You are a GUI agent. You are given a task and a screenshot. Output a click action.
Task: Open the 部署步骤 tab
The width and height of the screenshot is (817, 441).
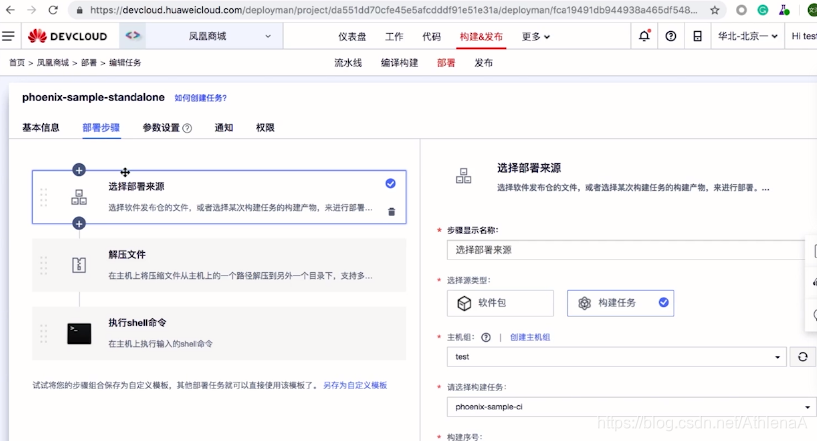[x=101, y=128]
